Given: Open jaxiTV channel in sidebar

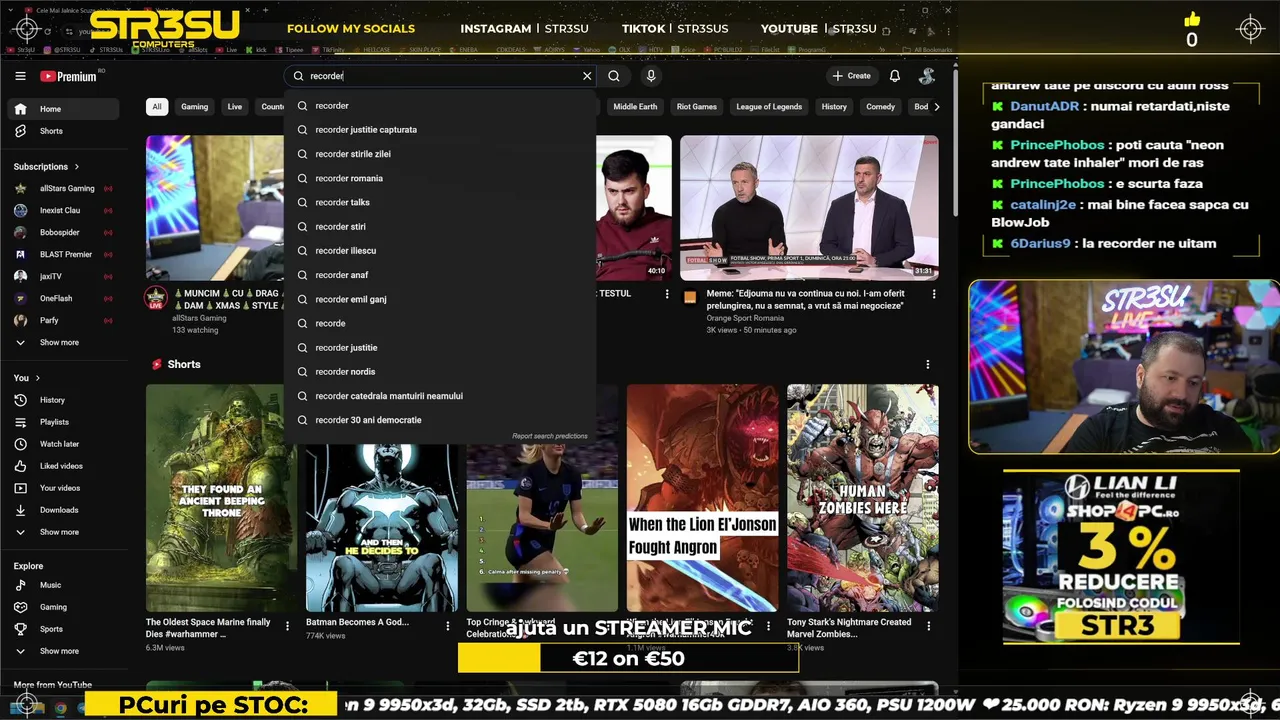Looking at the screenshot, I should click(63, 276).
